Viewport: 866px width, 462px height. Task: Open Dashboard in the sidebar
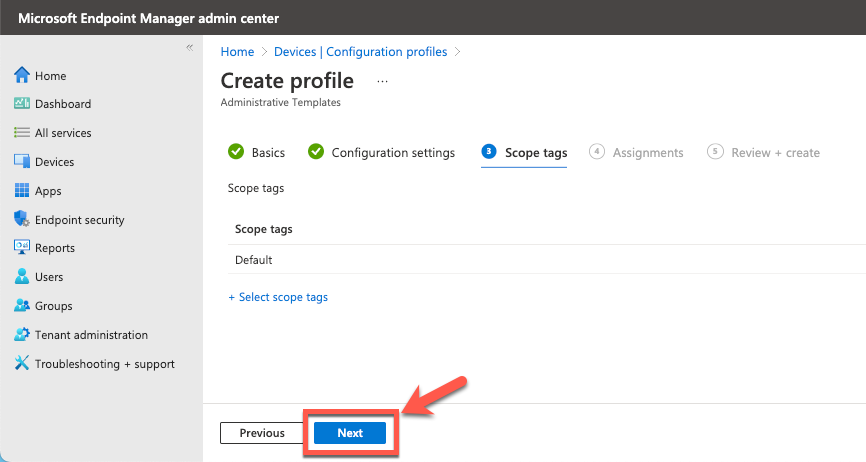pyautogui.click(x=63, y=104)
